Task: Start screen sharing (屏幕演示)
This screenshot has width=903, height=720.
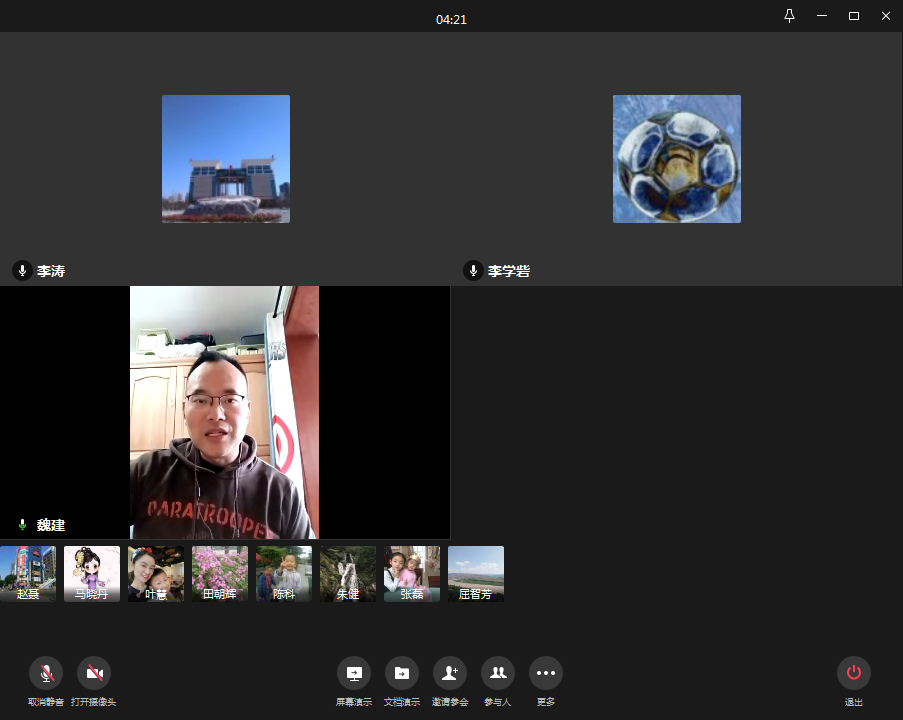Action: (353, 673)
